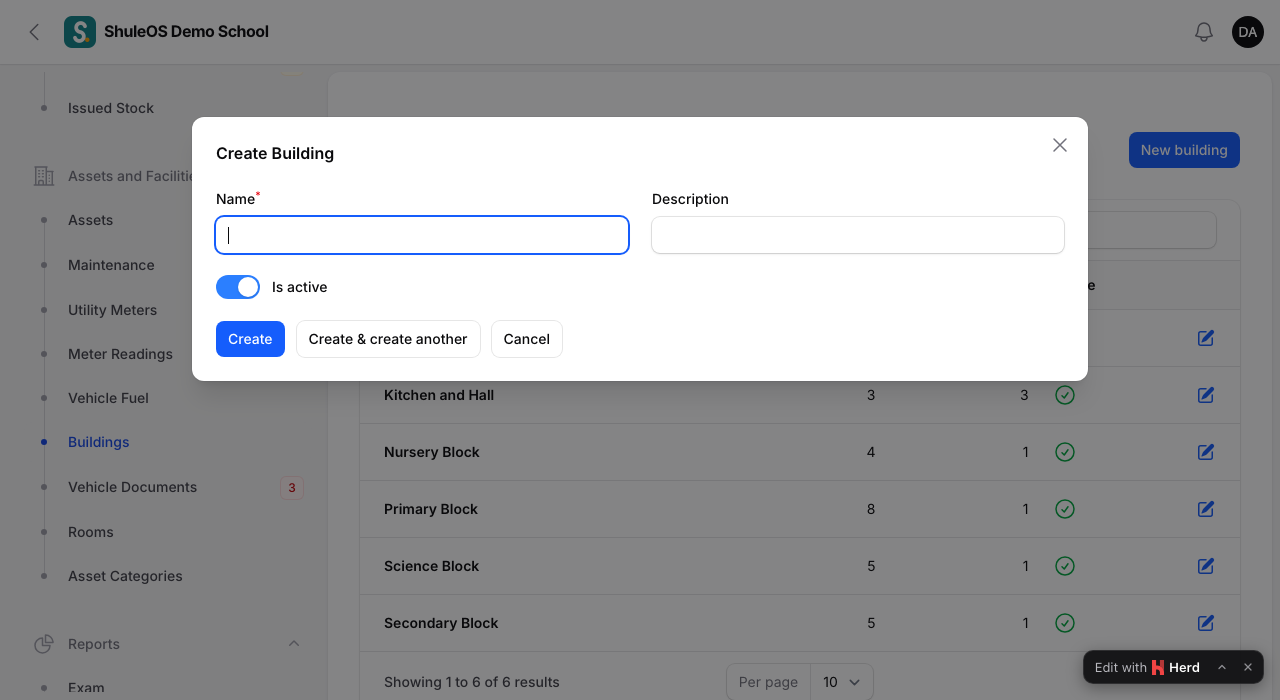The image size is (1280, 700).
Task: Select Vehicle Documents menu item
Action: pos(133,487)
